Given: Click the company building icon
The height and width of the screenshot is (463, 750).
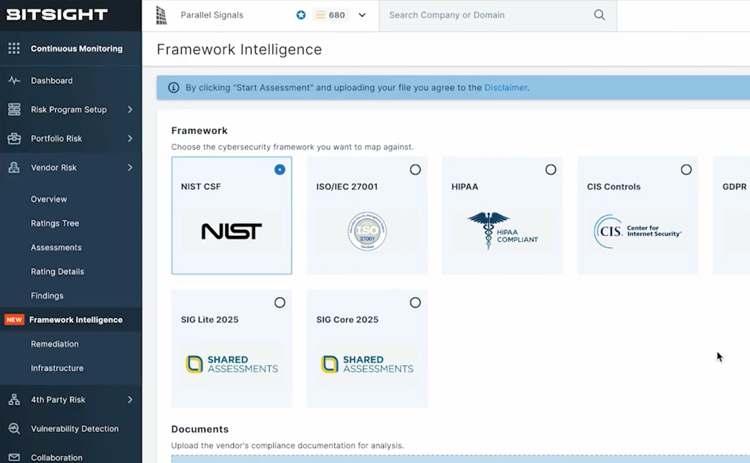Looking at the screenshot, I should click(161, 16).
